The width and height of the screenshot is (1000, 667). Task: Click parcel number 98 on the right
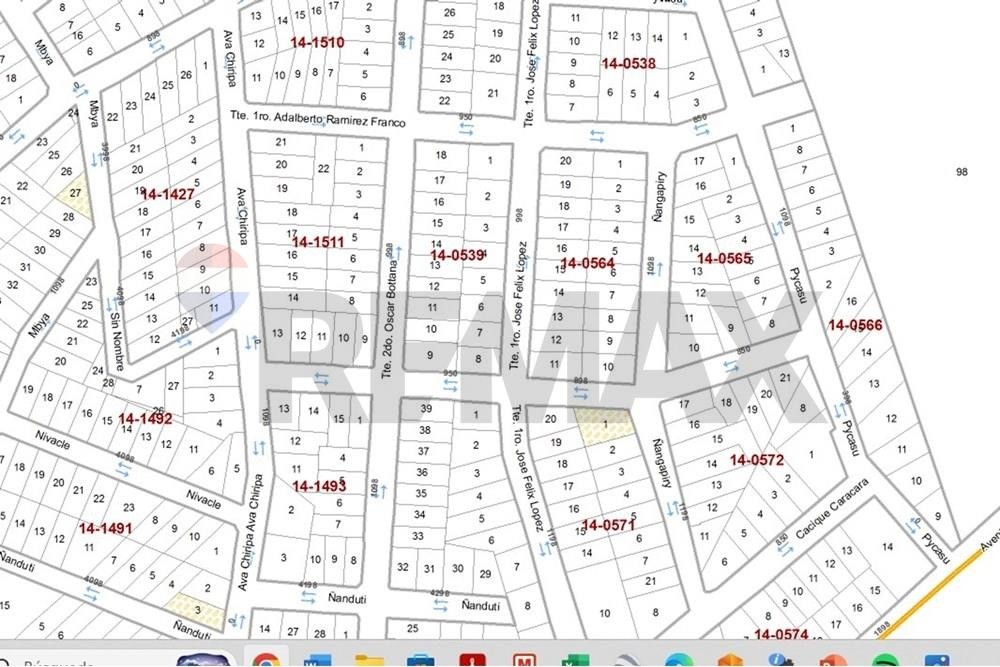click(x=962, y=172)
